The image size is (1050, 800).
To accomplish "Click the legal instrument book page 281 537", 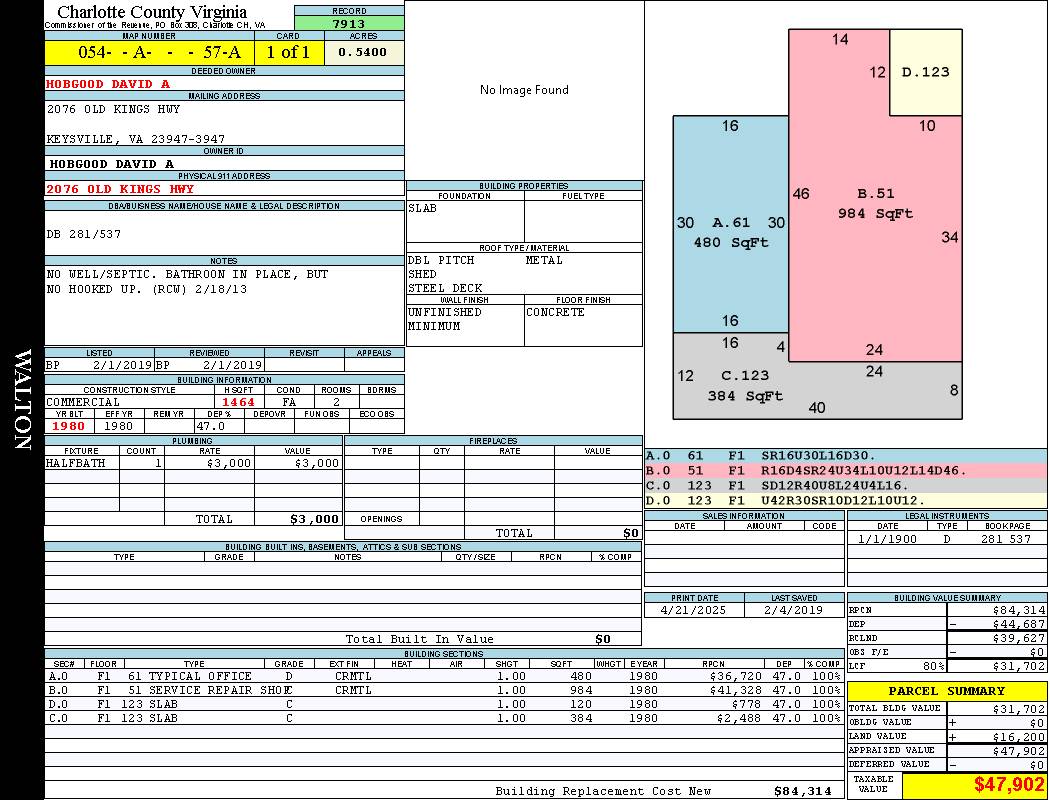I will (1004, 539).
